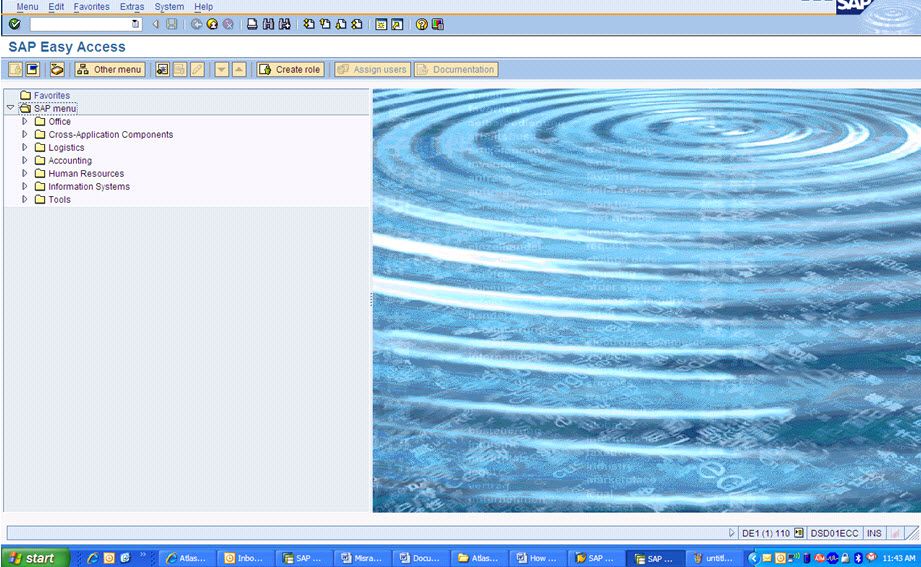Click the Customize Local Layout icon
Viewport: 921px width, 567px height.
point(438,24)
